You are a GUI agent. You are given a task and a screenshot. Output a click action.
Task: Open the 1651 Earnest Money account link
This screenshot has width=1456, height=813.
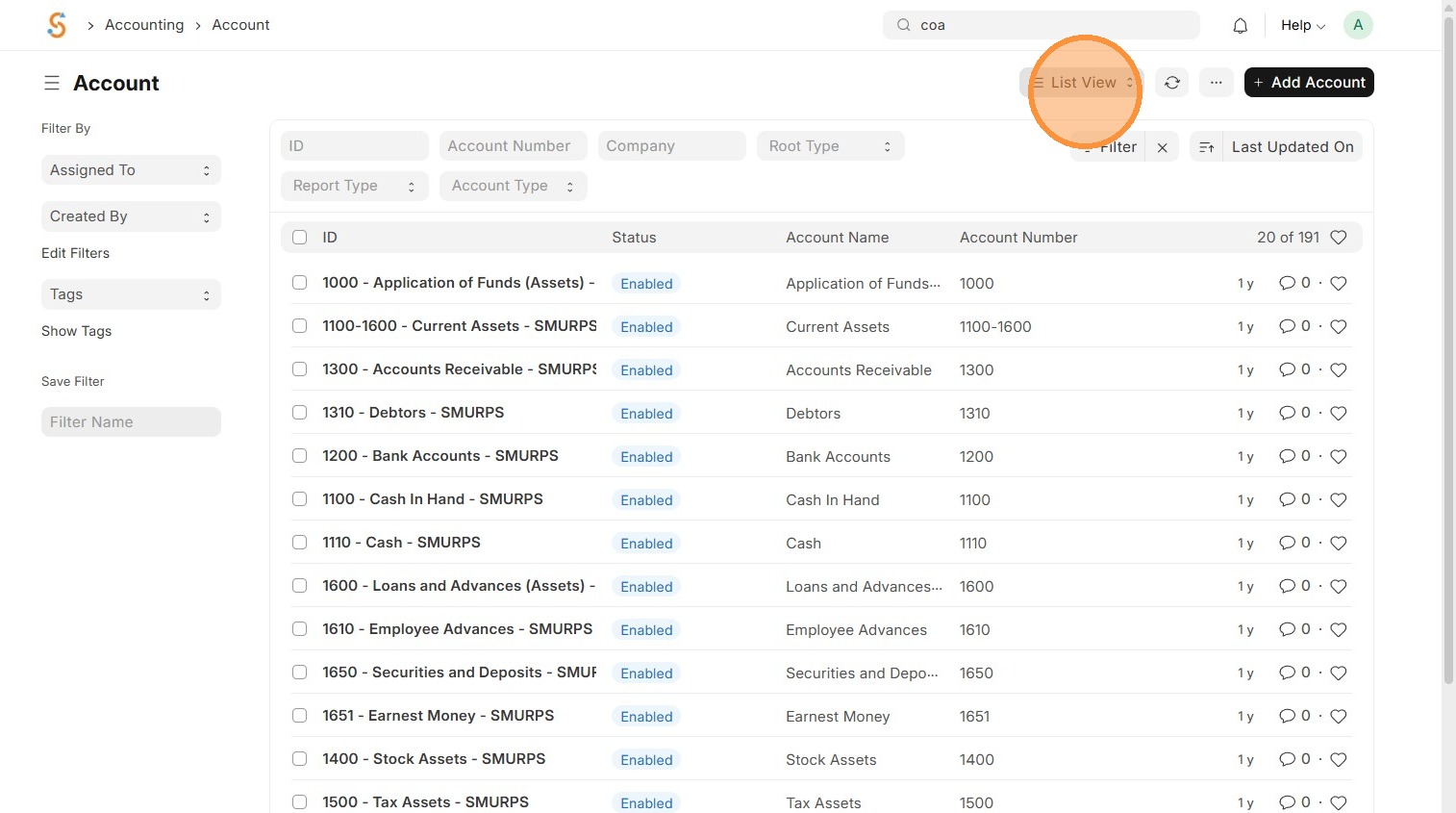438,716
